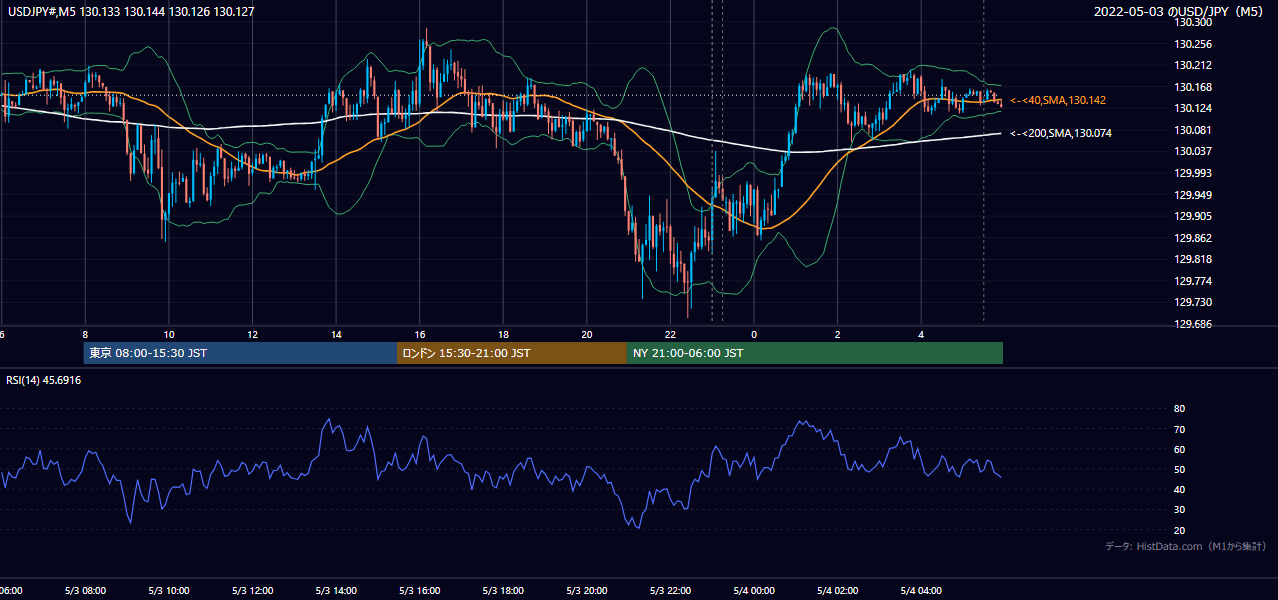
Task: Click the 200 SMA 130.074 label
Action: click(x=1061, y=133)
